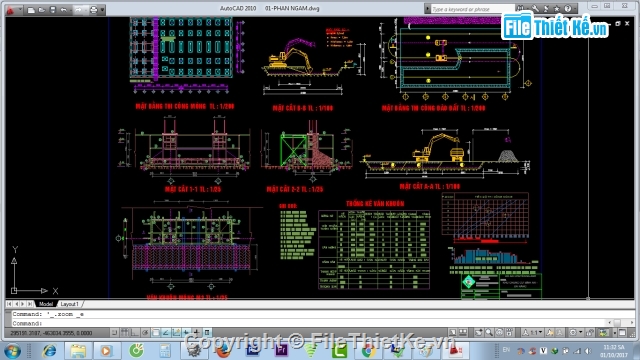Screen dimensions: 640x360
Task: Toggle Ortho Mode in the status bar
Action: (x=135, y=333)
